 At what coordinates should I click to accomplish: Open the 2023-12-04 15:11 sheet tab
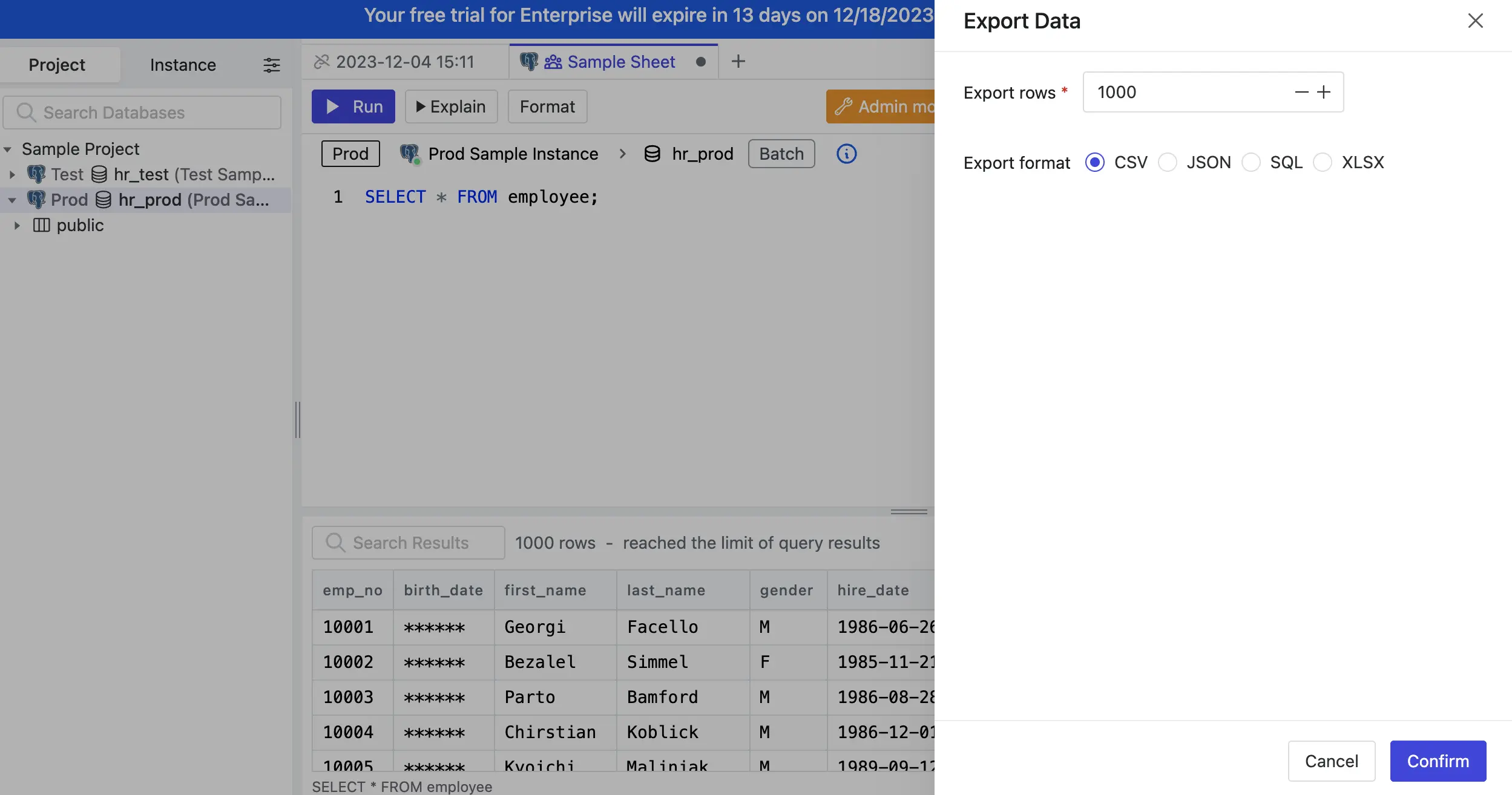click(405, 62)
